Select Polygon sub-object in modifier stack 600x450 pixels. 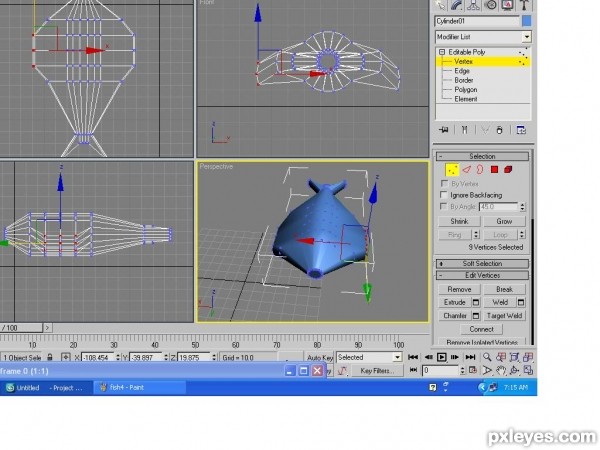coord(466,90)
